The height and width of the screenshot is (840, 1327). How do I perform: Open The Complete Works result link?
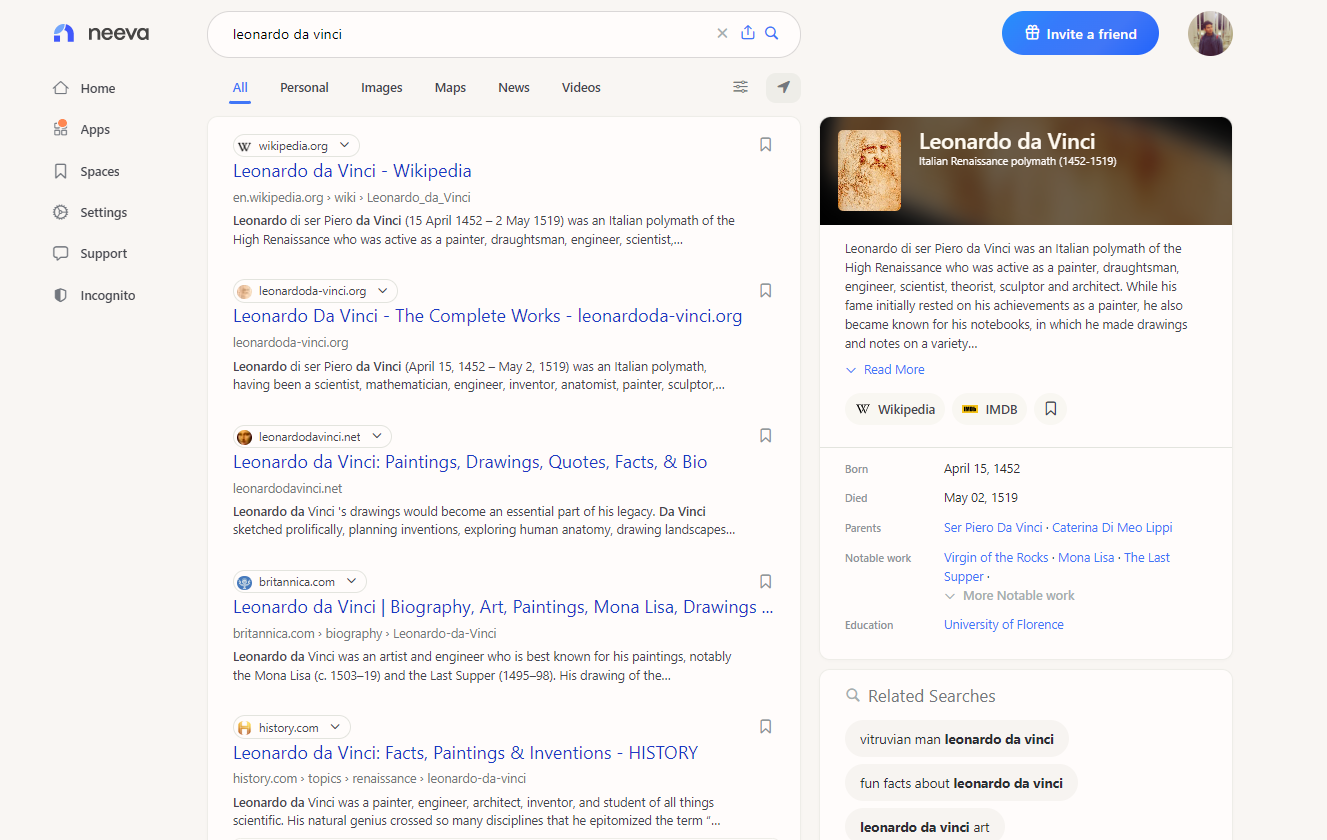(488, 316)
